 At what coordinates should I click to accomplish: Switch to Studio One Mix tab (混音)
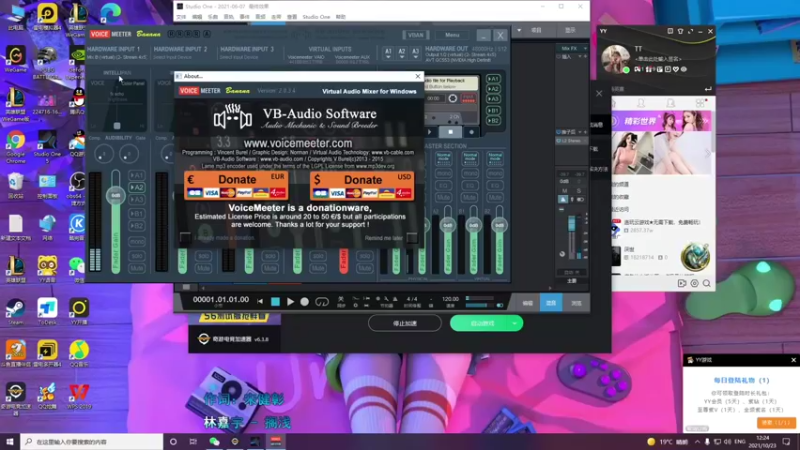551,303
